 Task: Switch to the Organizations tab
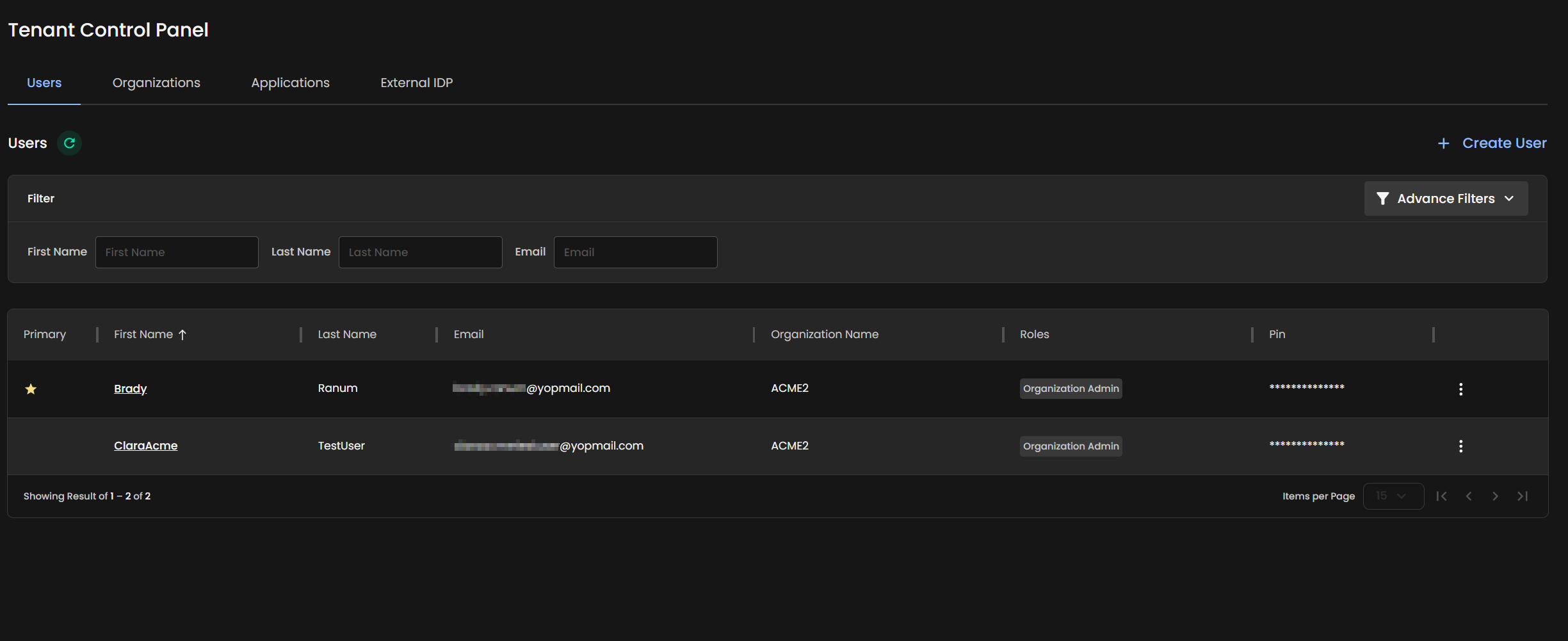[156, 83]
